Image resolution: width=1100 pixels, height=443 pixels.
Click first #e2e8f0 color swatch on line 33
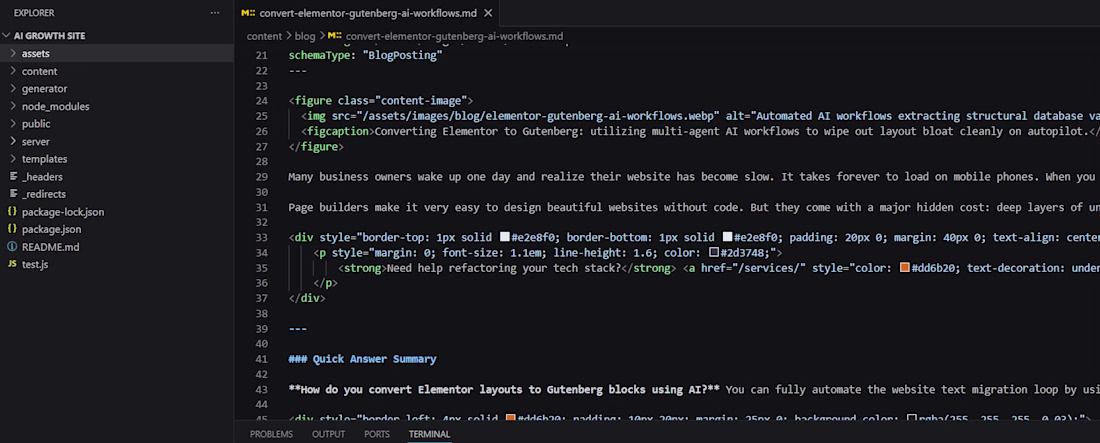(x=504, y=238)
